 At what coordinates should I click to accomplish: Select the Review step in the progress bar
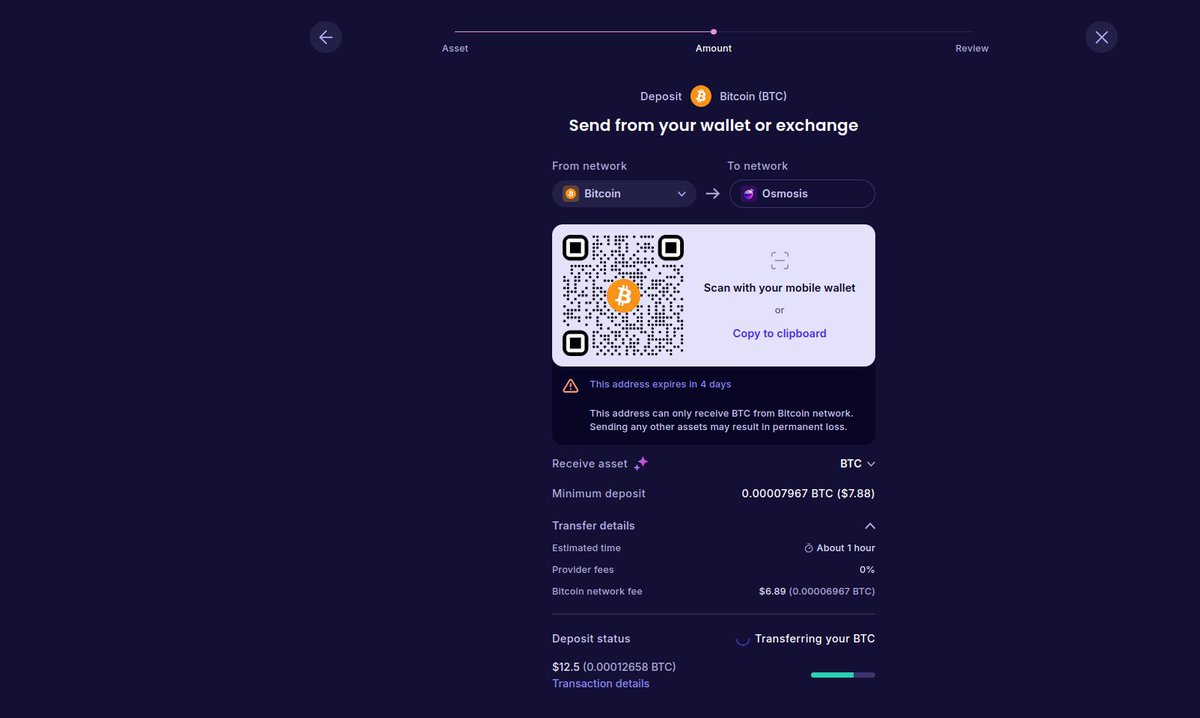[x=971, y=47]
